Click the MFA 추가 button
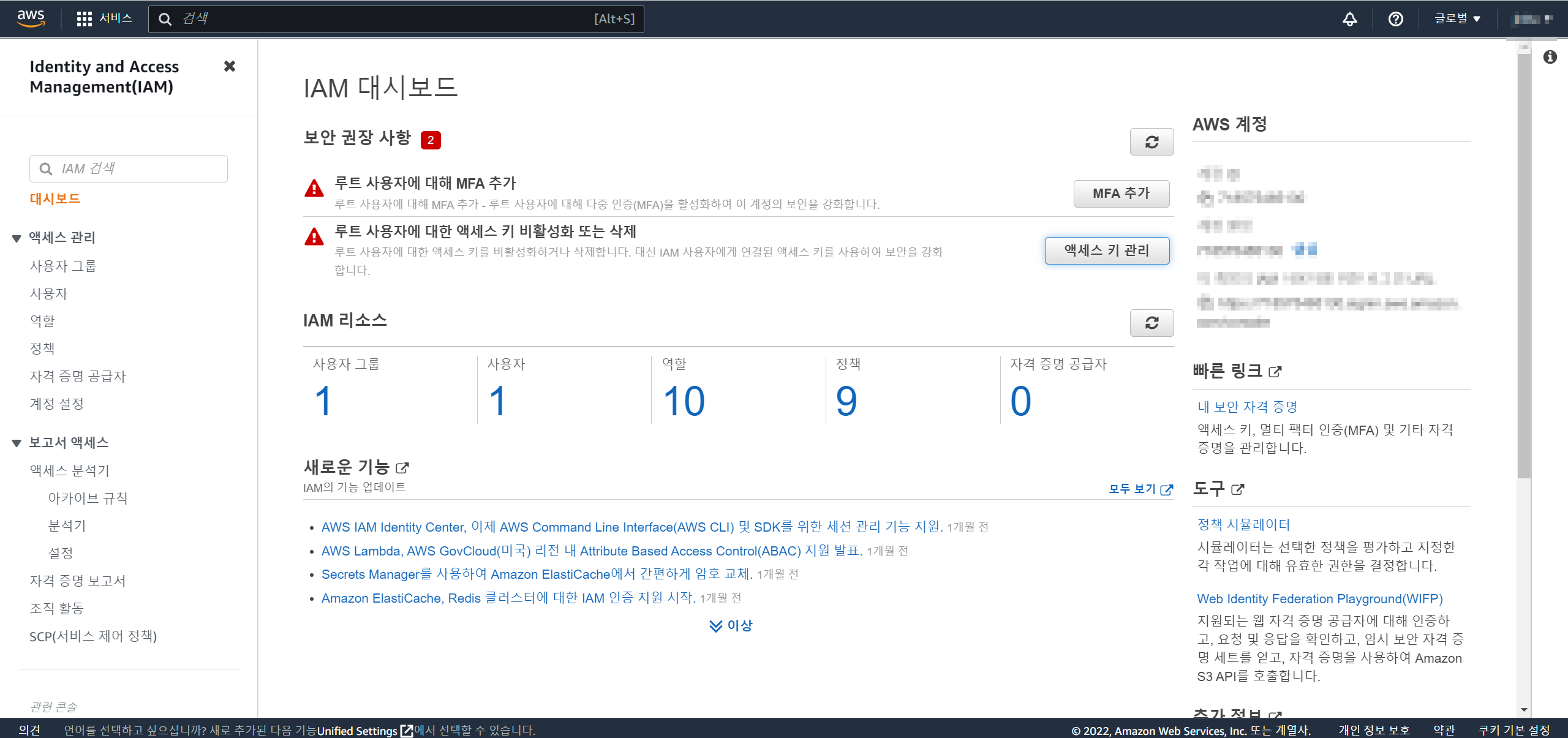The image size is (1568, 738). coord(1121,194)
